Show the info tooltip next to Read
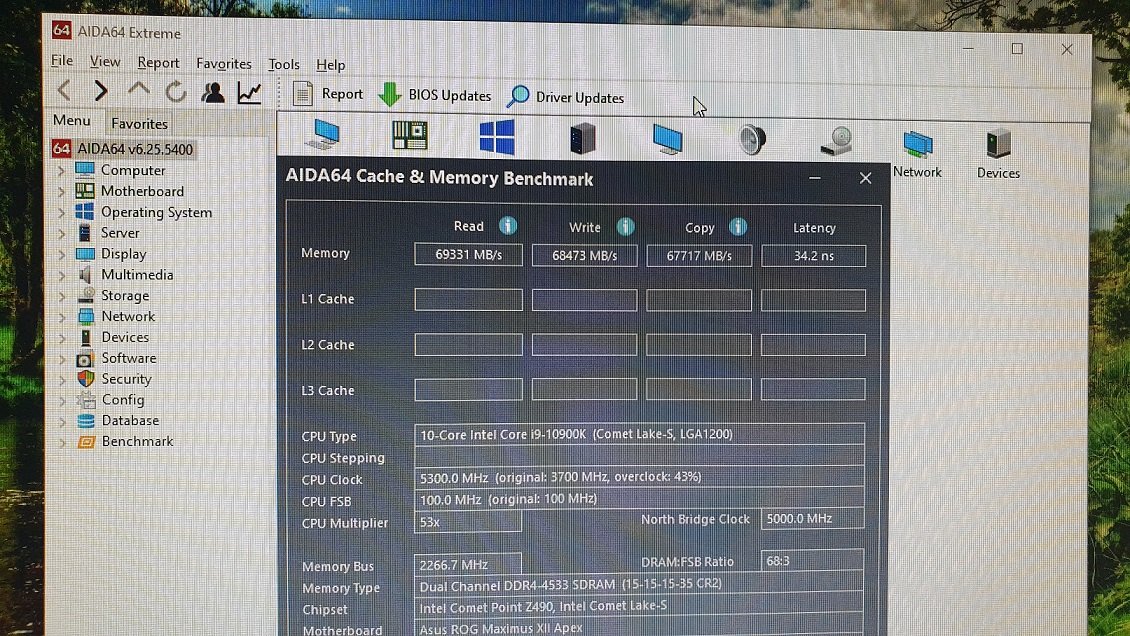Viewport: 1130px width, 636px height. 508,225
